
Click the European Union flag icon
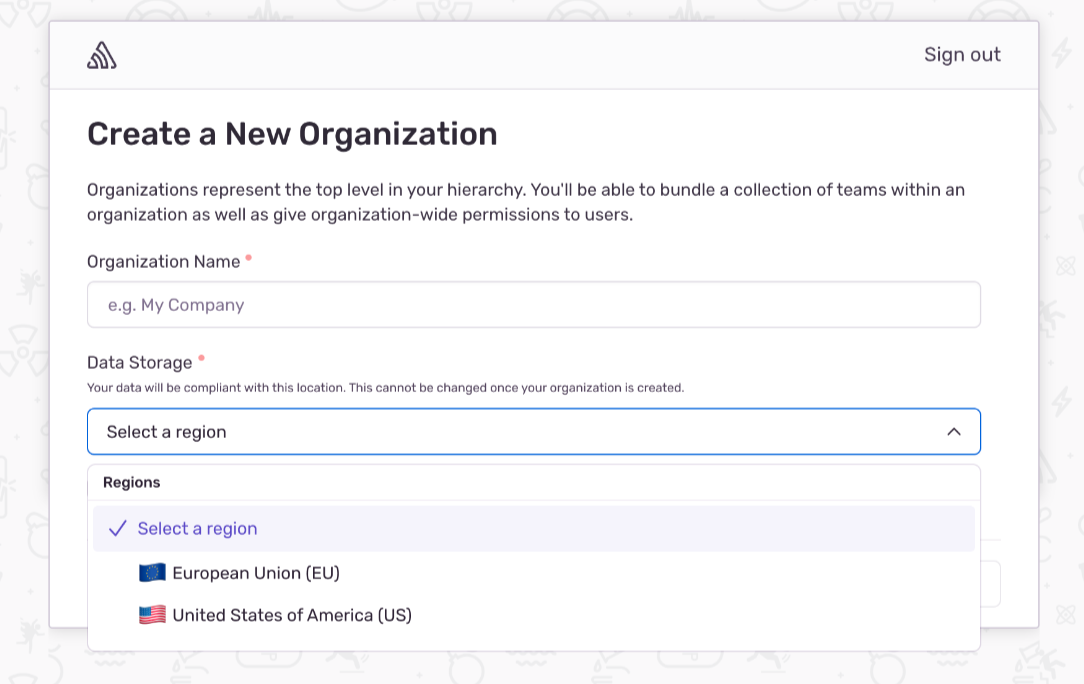click(x=152, y=573)
